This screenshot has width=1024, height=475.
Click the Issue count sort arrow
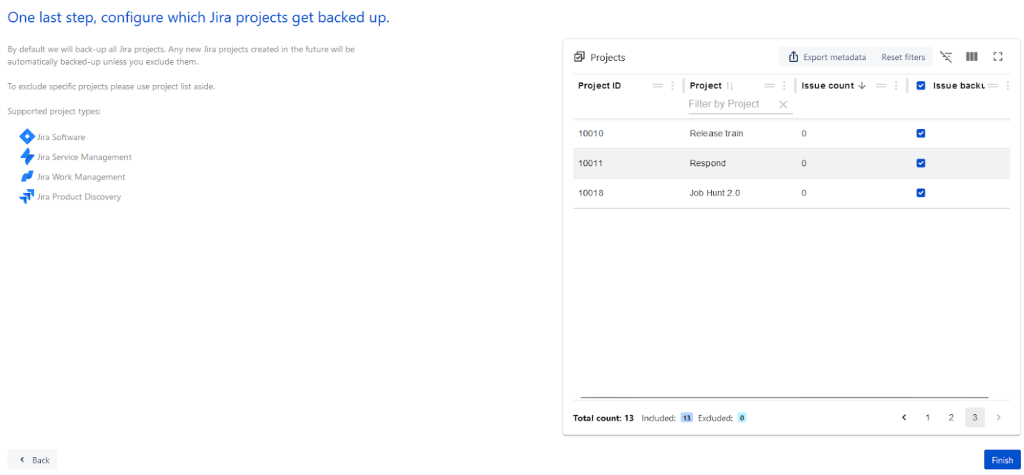(x=862, y=86)
